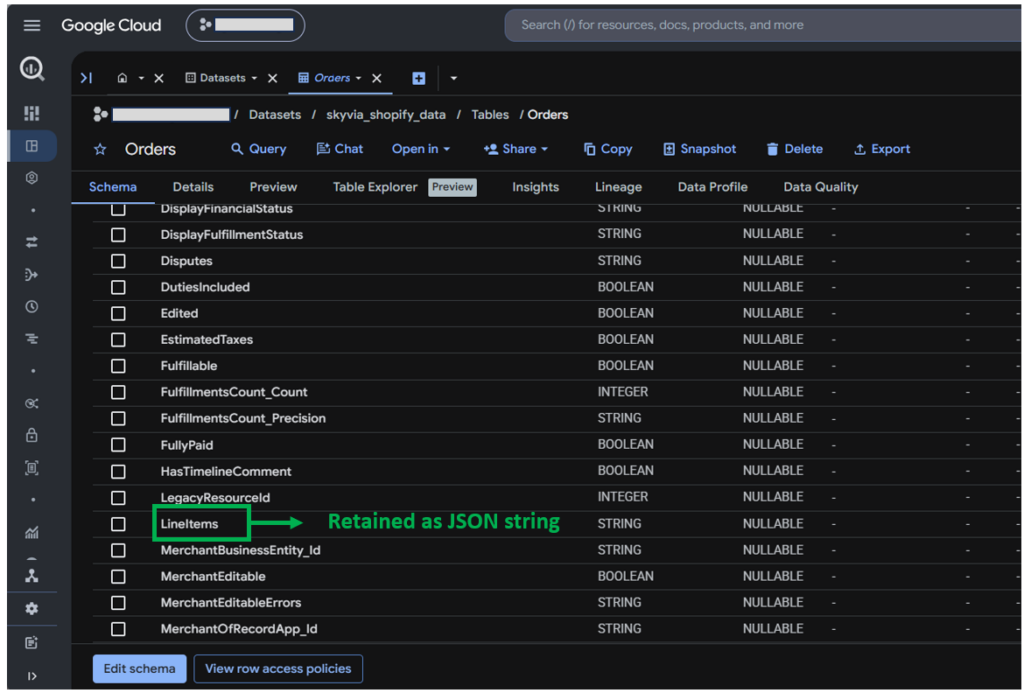Viewport: 1024px width, 693px height.
Task: Click the Export button
Action: click(882, 149)
